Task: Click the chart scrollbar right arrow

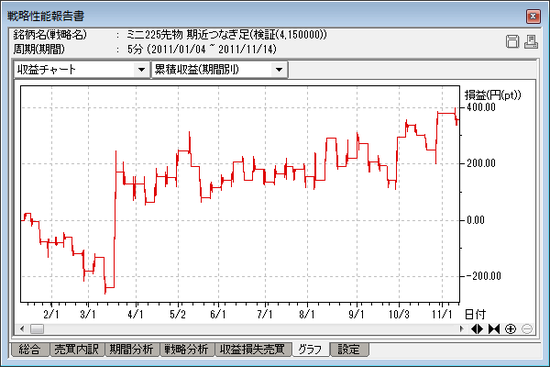Action: tap(461, 329)
